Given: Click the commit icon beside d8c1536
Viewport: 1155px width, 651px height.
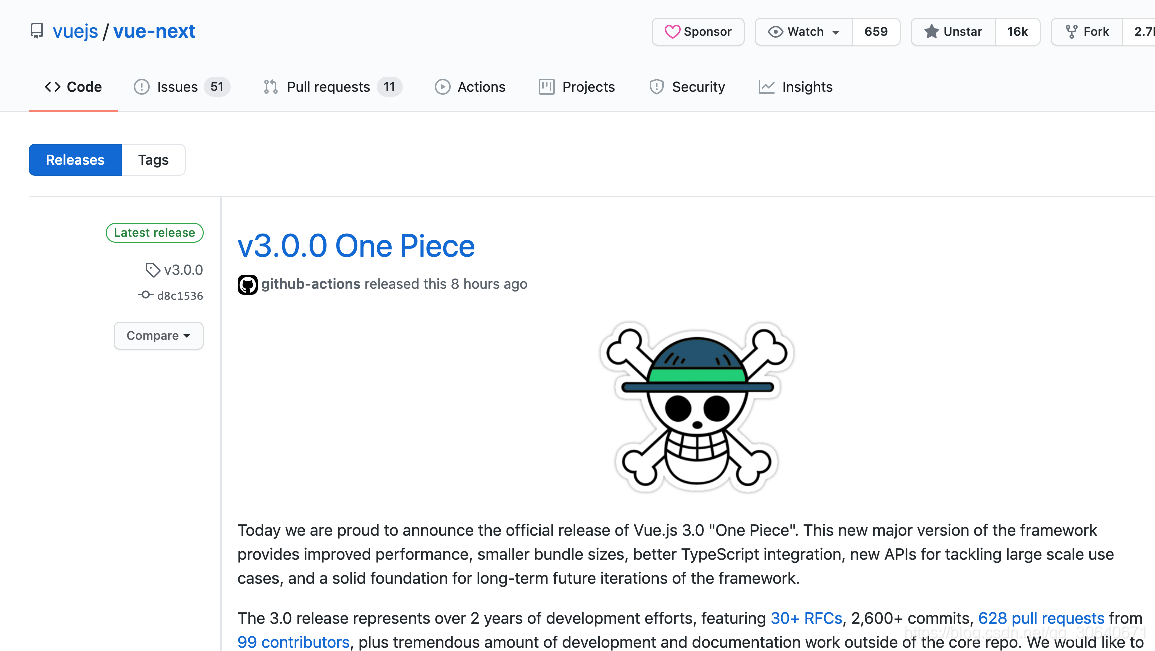Looking at the screenshot, I should point(145,295).
